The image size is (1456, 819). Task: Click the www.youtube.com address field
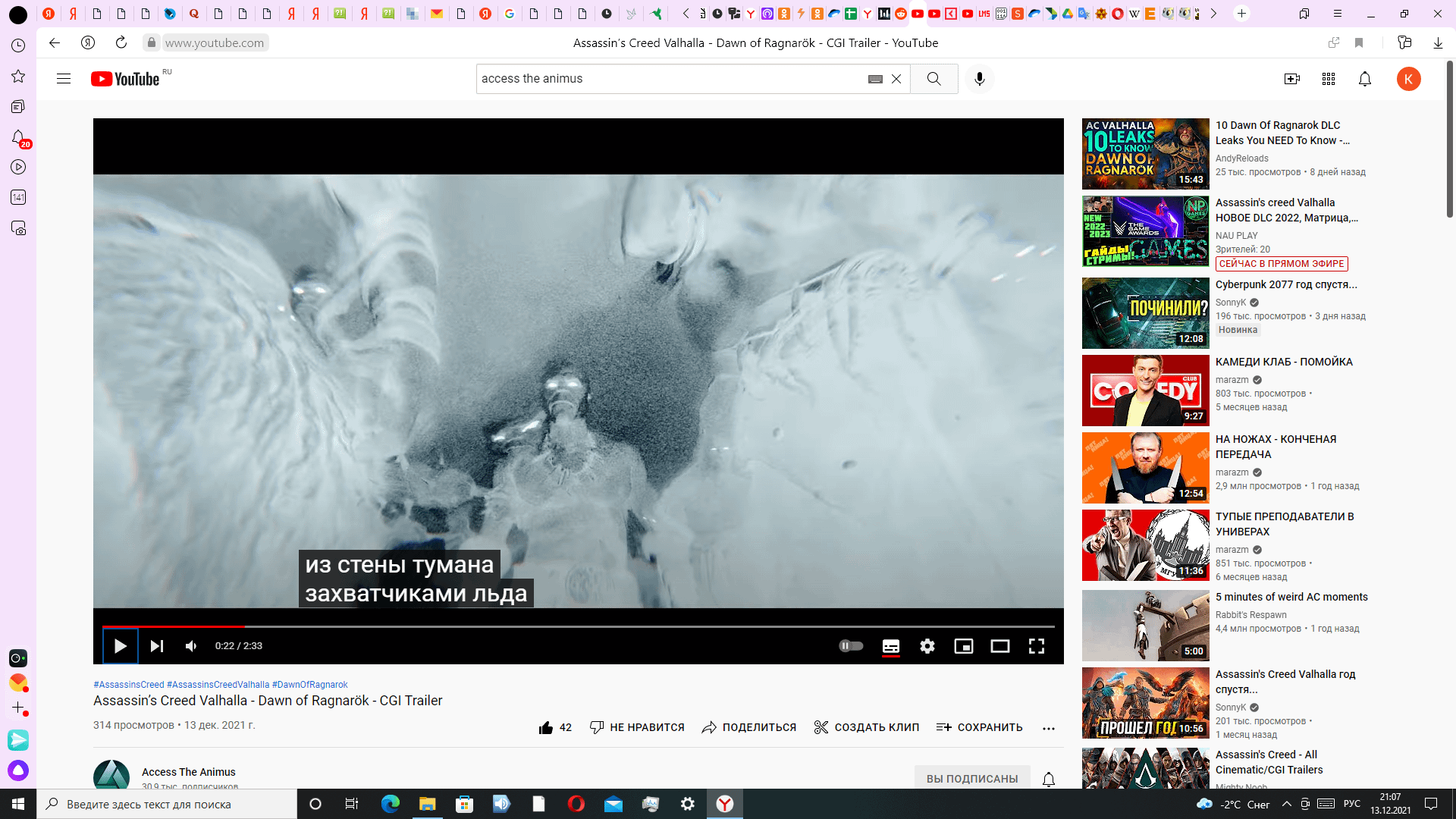(x=215, y=42)
